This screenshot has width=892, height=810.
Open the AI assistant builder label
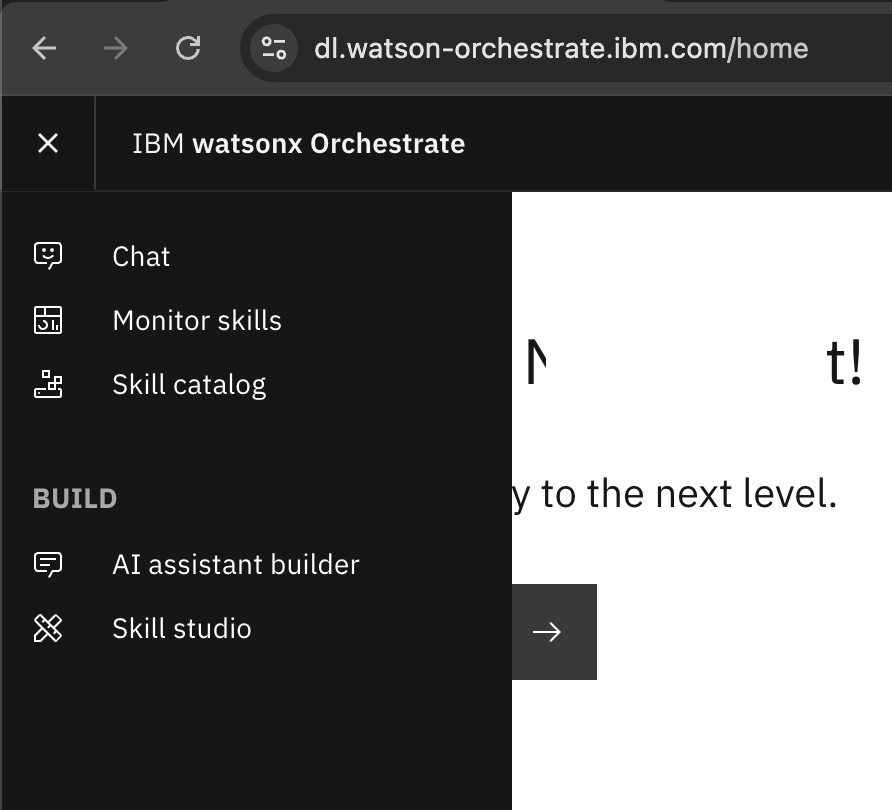click(236, 565)
